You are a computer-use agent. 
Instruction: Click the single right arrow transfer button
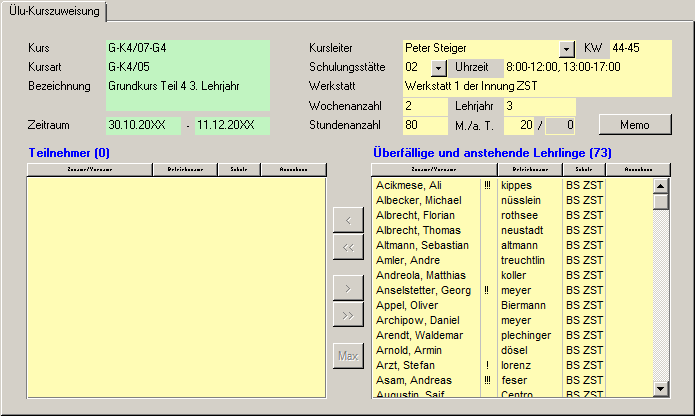(x=347, y=288)
